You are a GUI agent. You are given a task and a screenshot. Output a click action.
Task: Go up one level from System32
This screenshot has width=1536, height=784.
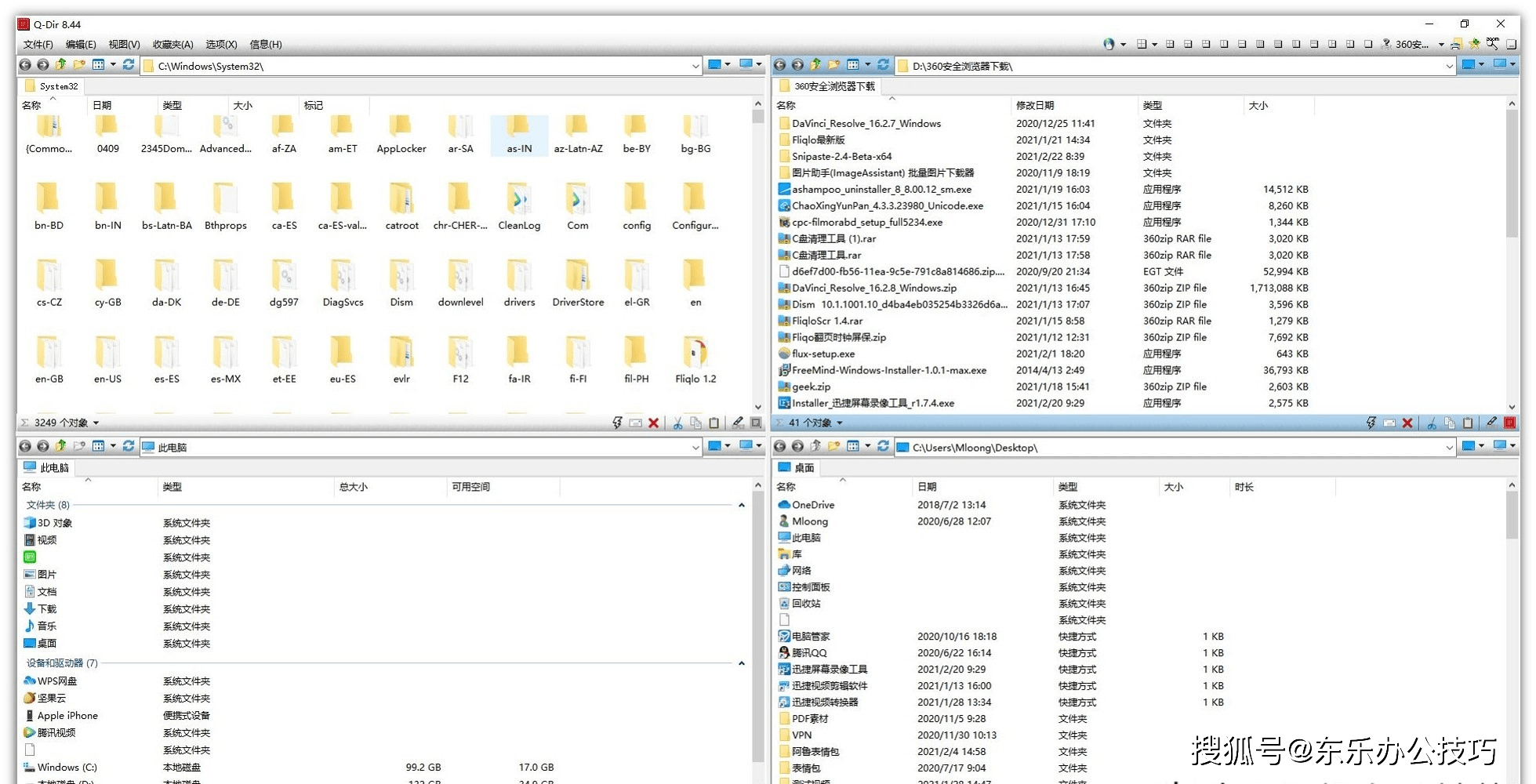(61, 65)
